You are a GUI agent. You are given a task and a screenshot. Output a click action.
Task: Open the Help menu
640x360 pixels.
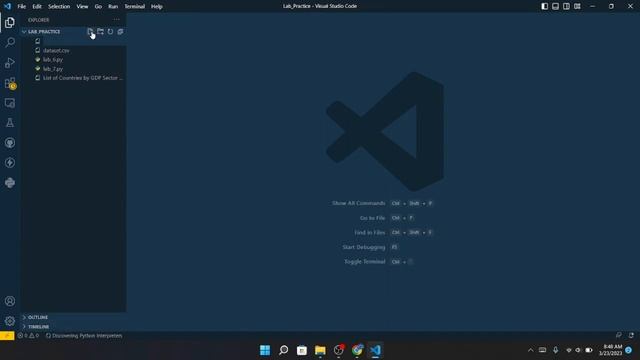pos(157,7)
